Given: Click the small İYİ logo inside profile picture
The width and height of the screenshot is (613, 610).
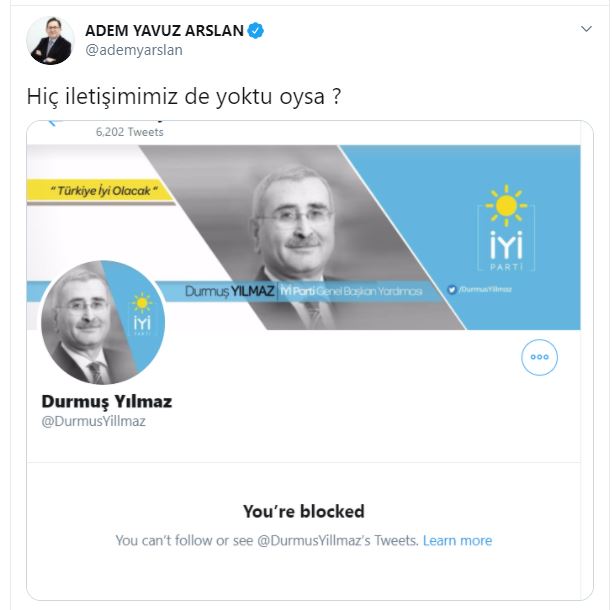Looking at the screenshot, I should click(142, 314).
